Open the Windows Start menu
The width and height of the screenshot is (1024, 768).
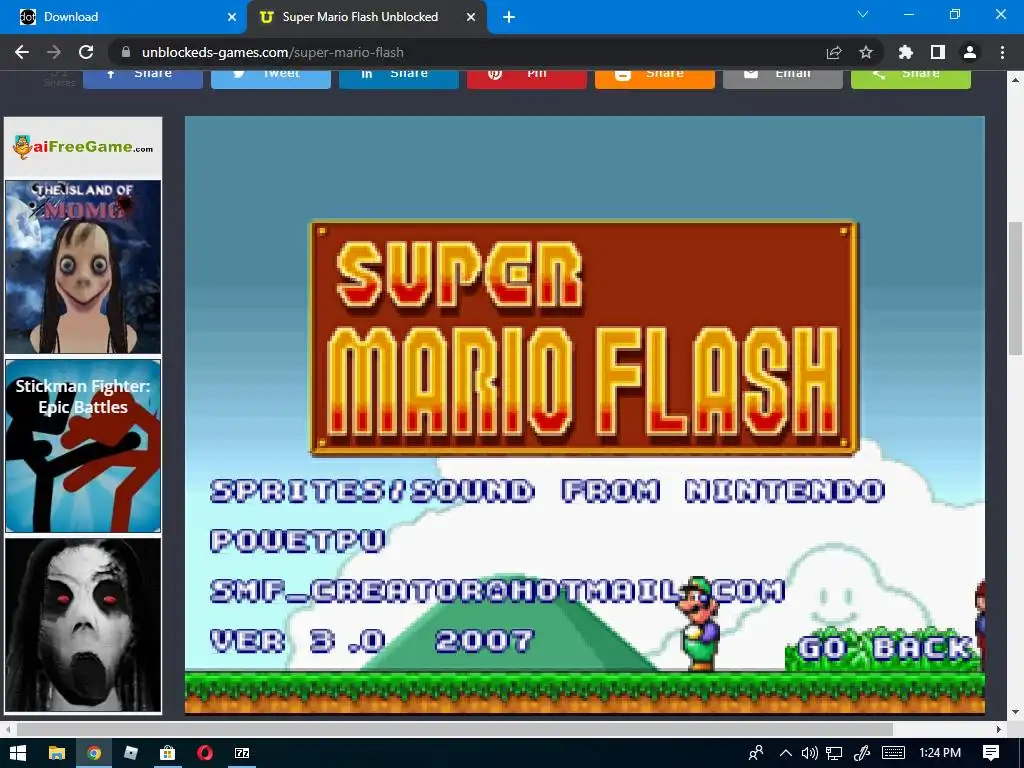[x=18, y=753]
